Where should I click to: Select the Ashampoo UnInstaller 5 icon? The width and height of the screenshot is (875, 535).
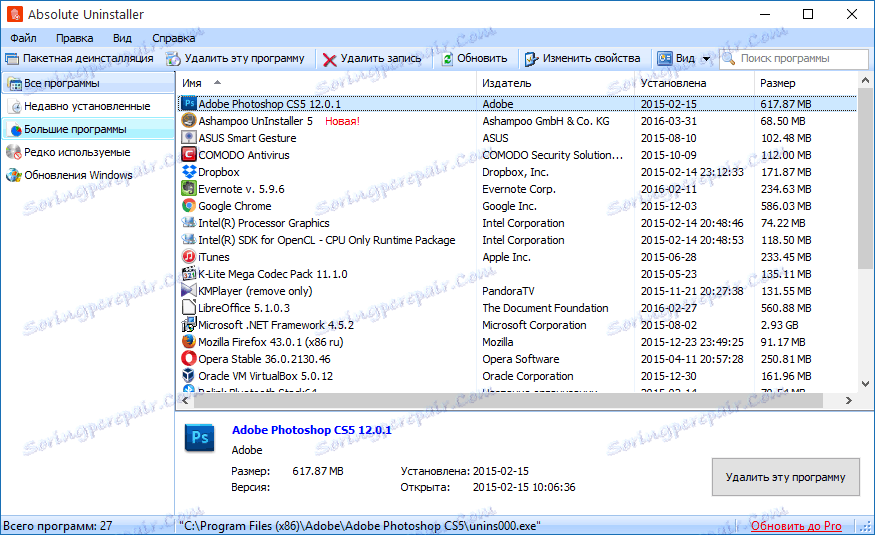point(189,121)
